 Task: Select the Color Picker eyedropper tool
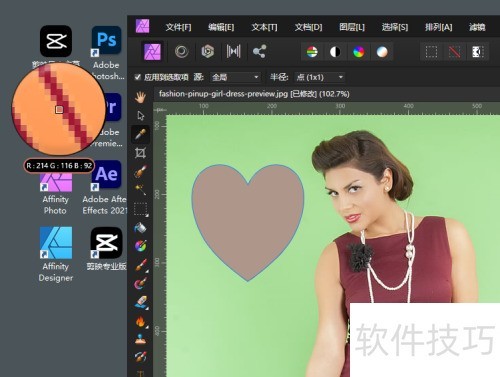pos(140,134)
